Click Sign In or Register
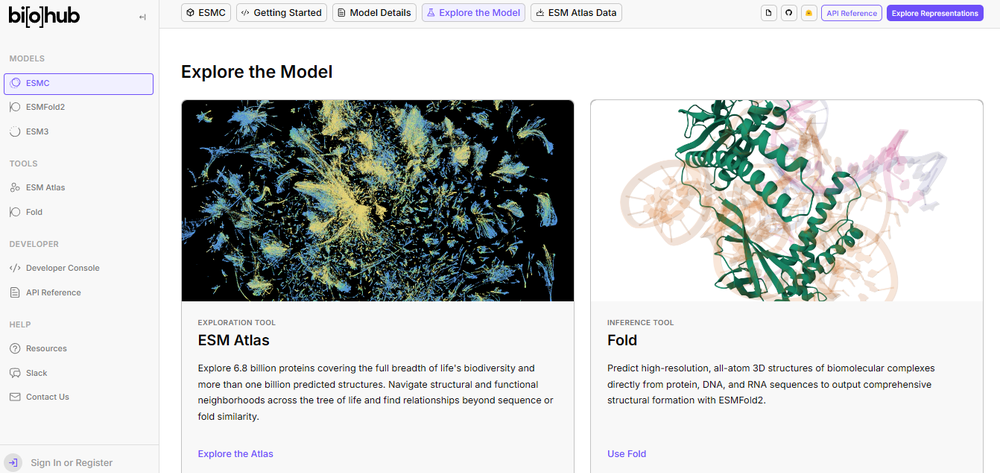 [71, 463]
